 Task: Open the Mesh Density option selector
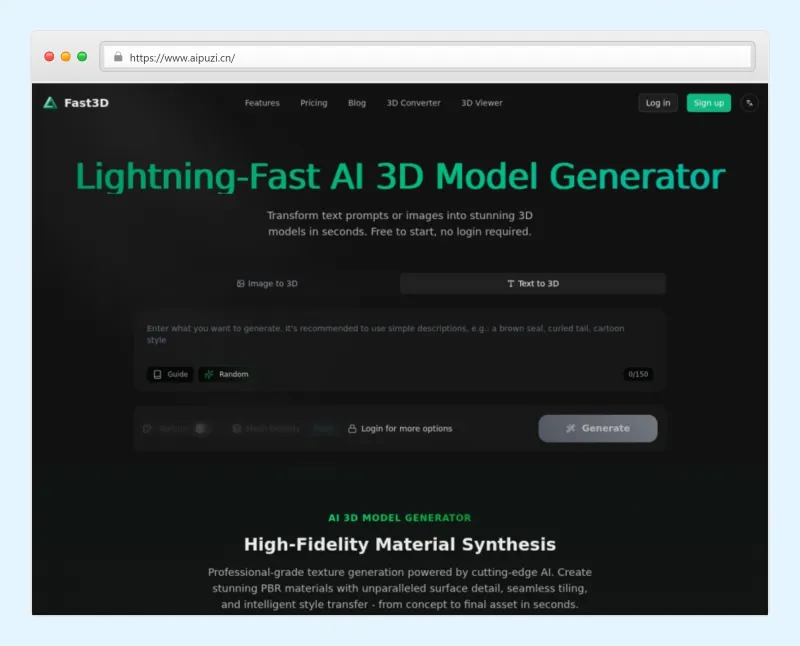[323, 429]
